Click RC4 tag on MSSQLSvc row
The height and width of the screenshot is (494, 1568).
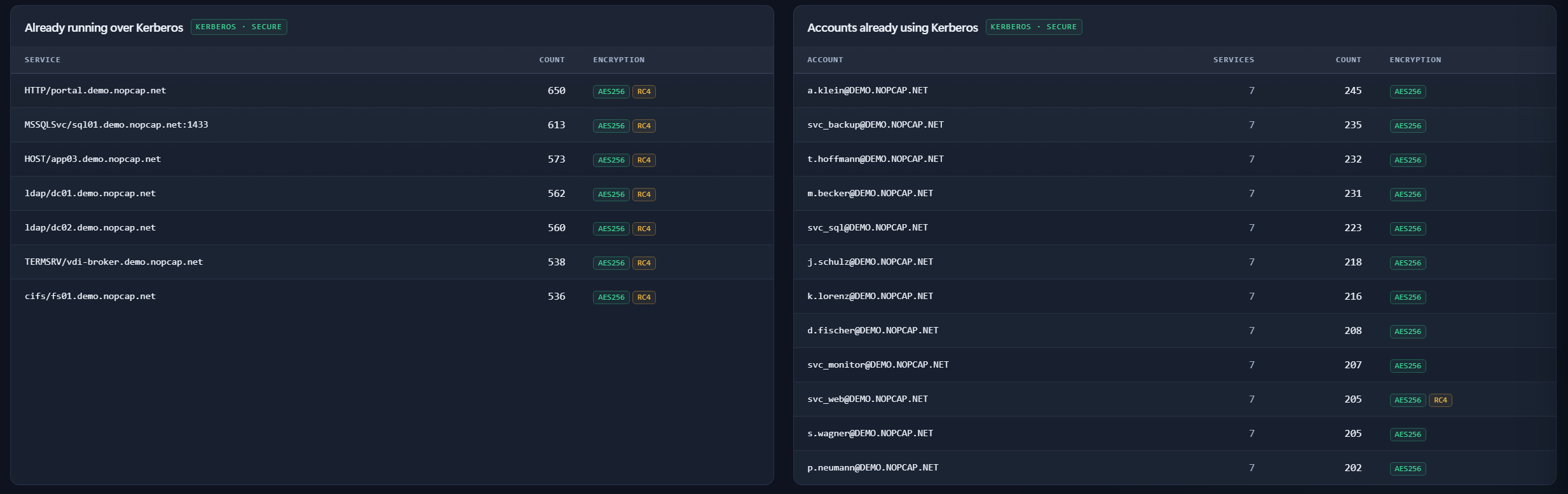(x=644, y=126)
